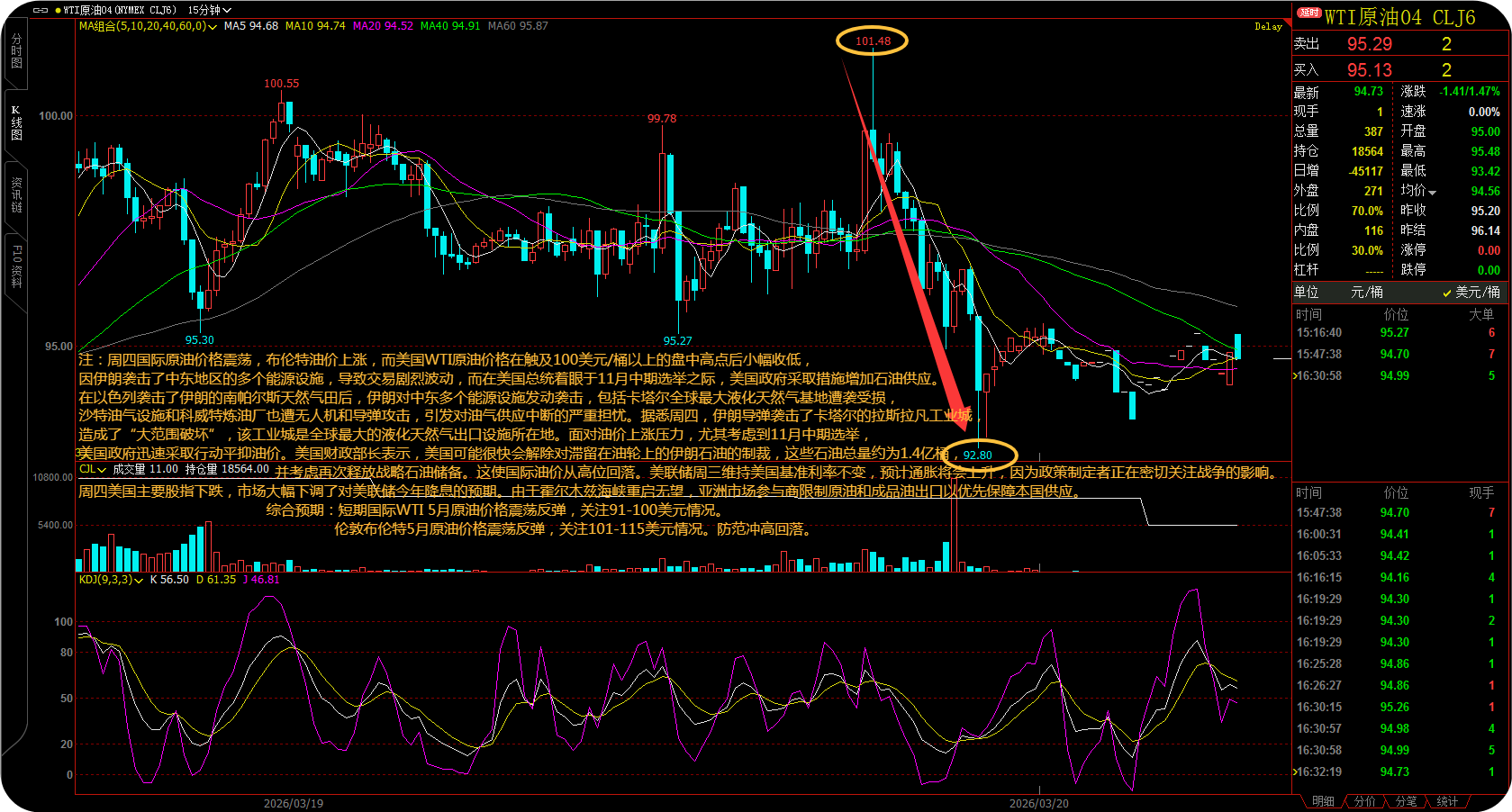Open the 15分钟 timeframe dropdown
The image size is (1512, 812).
coord(209,10)
